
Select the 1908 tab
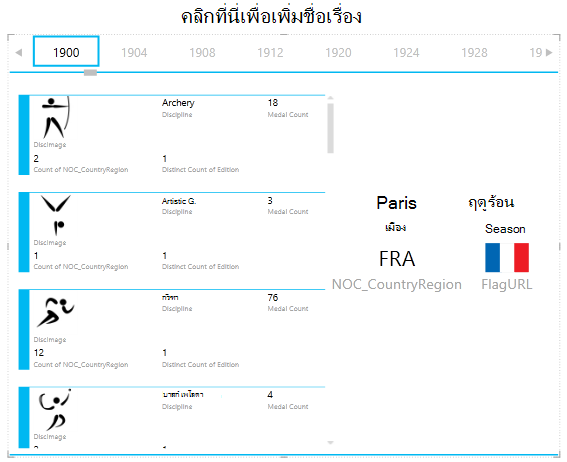(x=202, y=53)
